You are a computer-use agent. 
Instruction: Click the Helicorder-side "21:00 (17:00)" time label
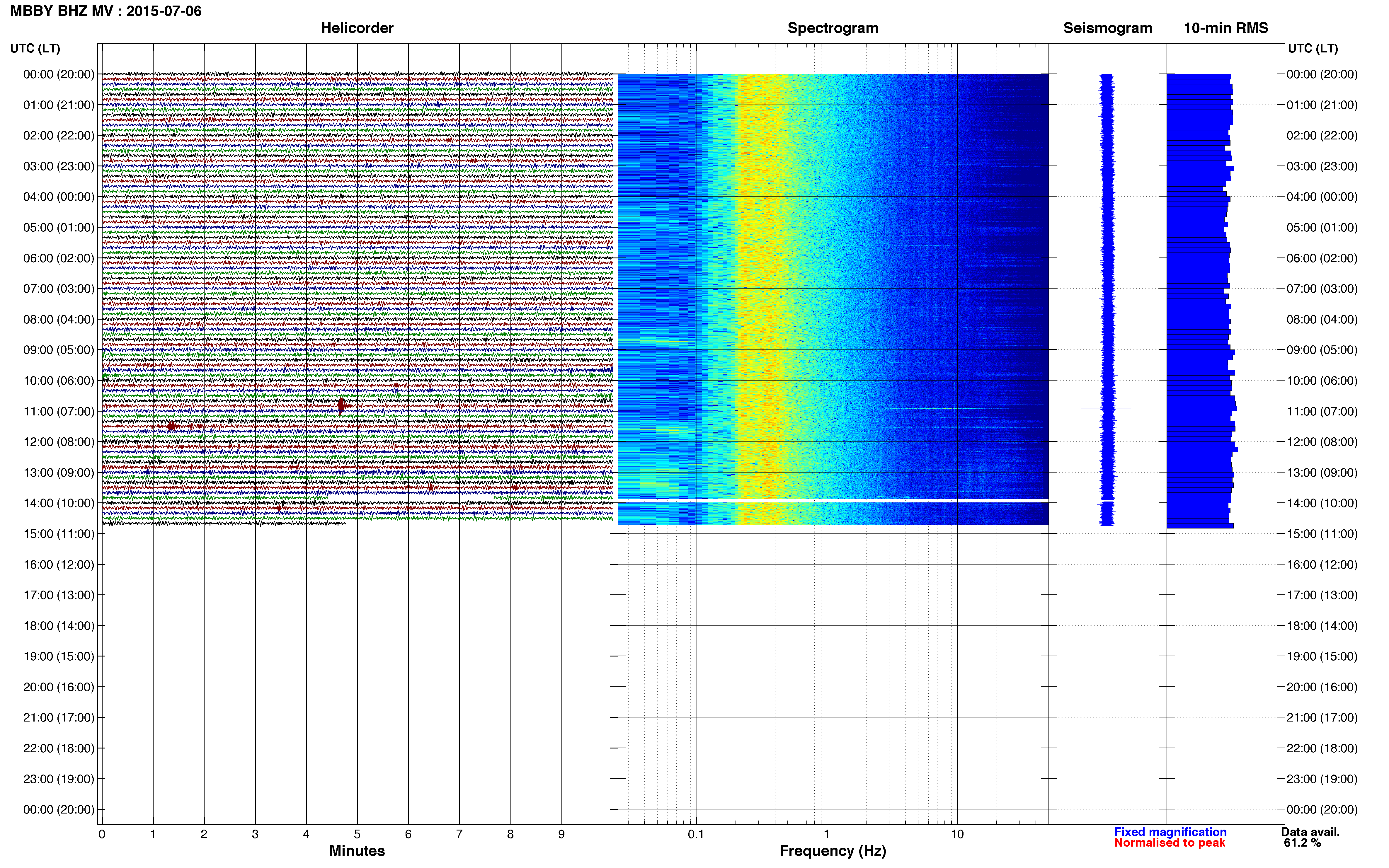(x=59, y=718)
